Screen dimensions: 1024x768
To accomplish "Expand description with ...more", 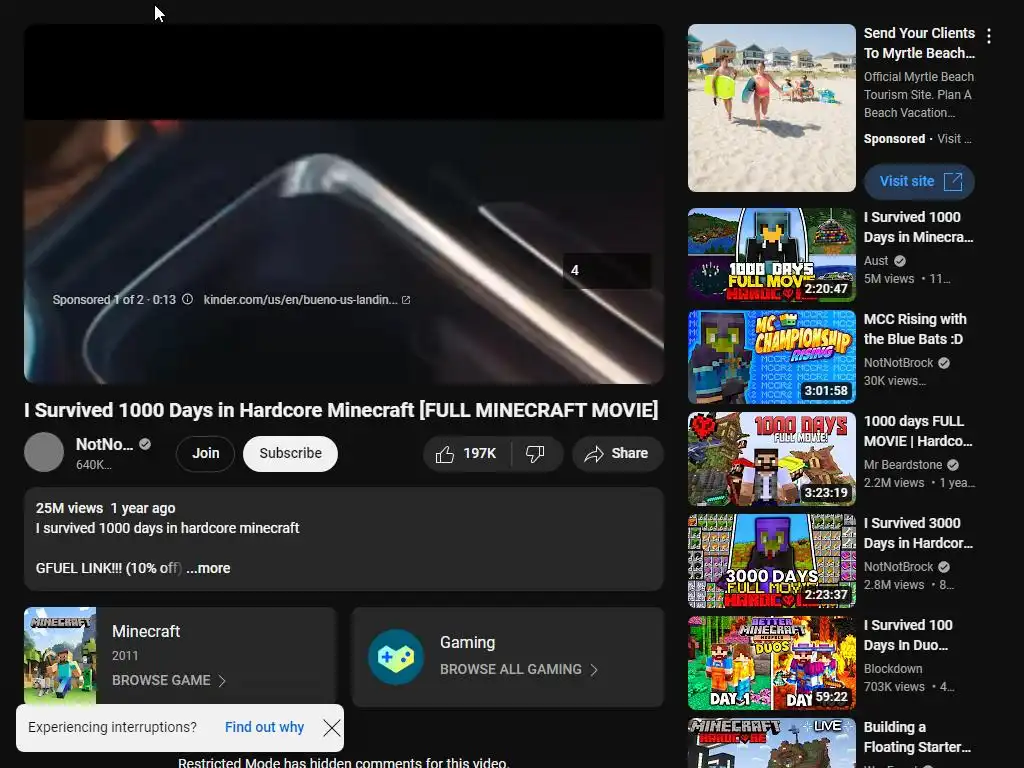I will click(x=208, y=568).
